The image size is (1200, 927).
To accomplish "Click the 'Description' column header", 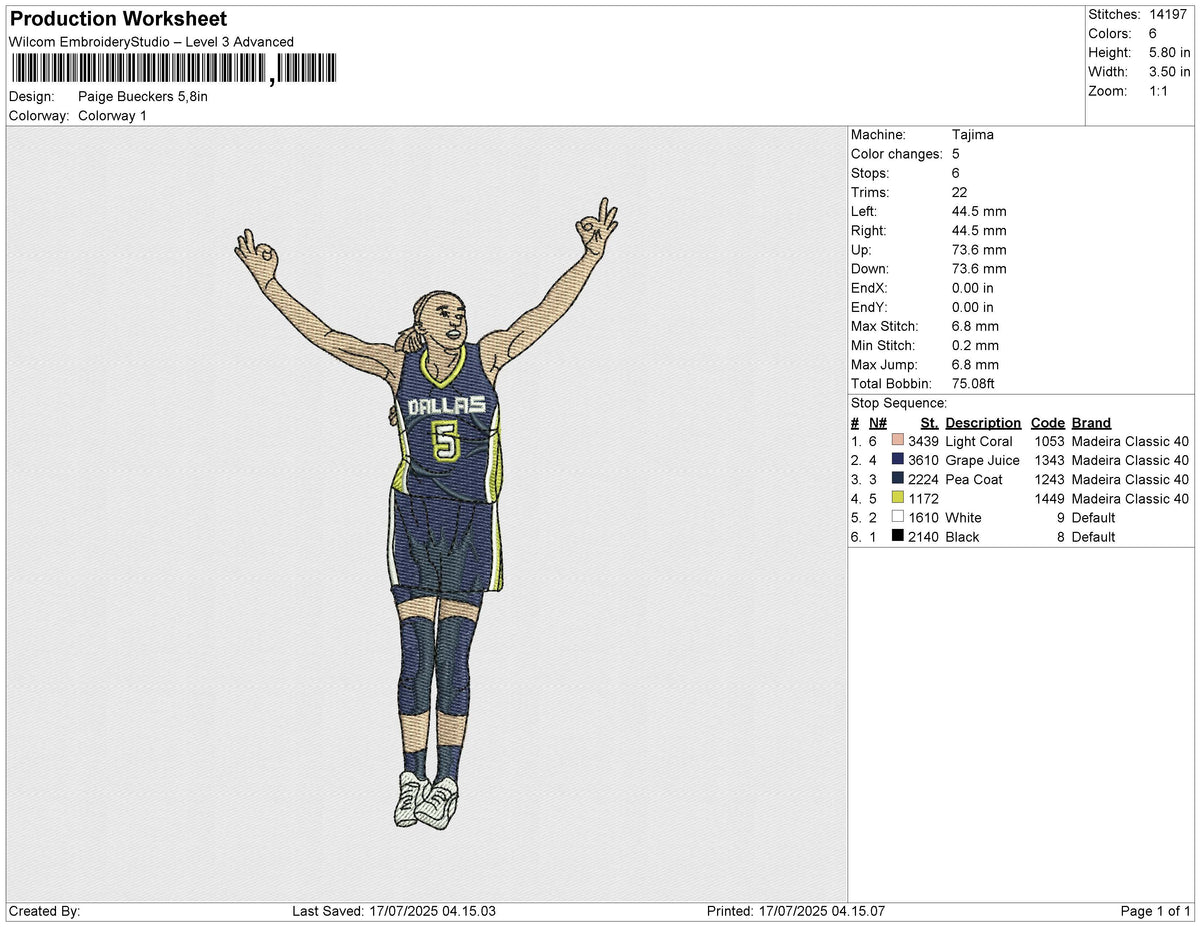I will click(983, 423).
